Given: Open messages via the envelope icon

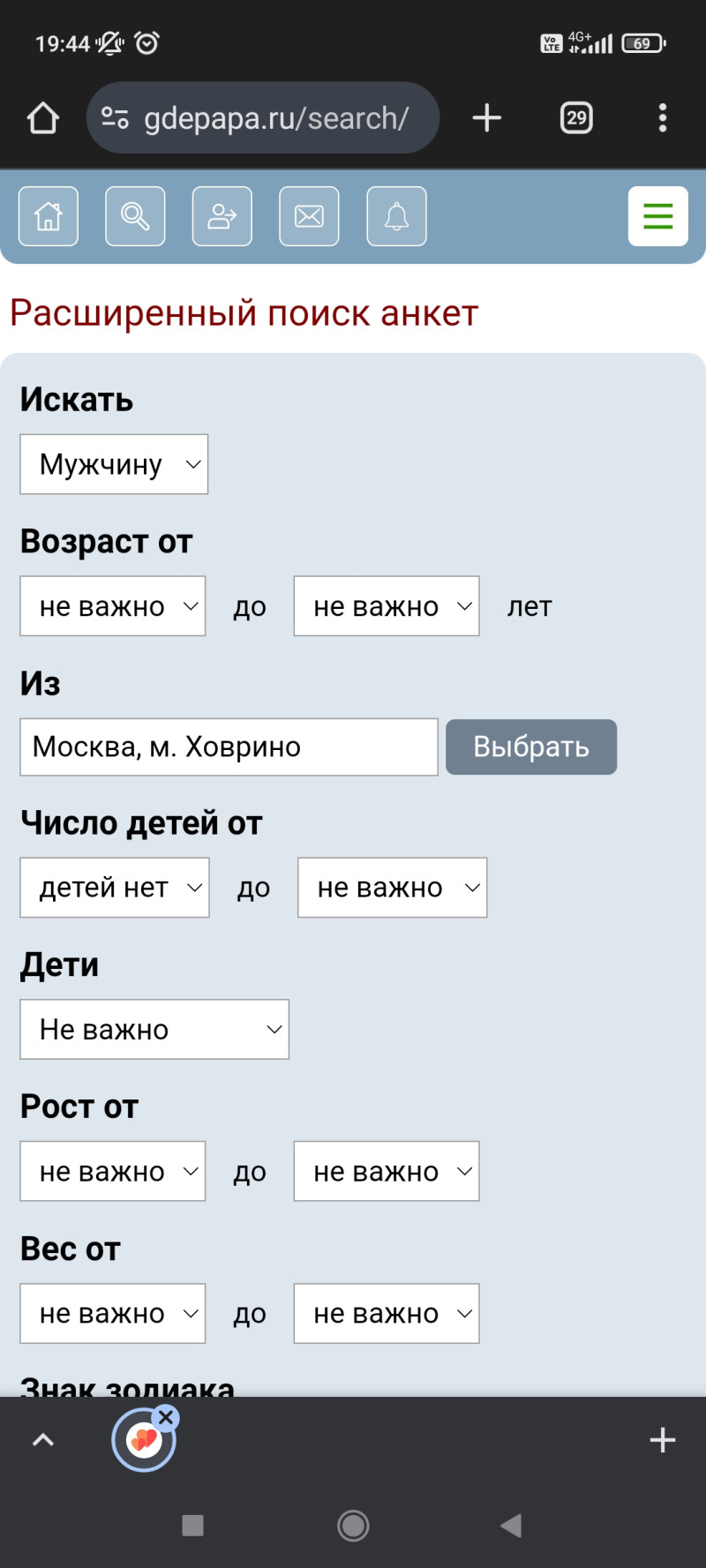Looking at the screenshot, I should (x=309, y=216).
